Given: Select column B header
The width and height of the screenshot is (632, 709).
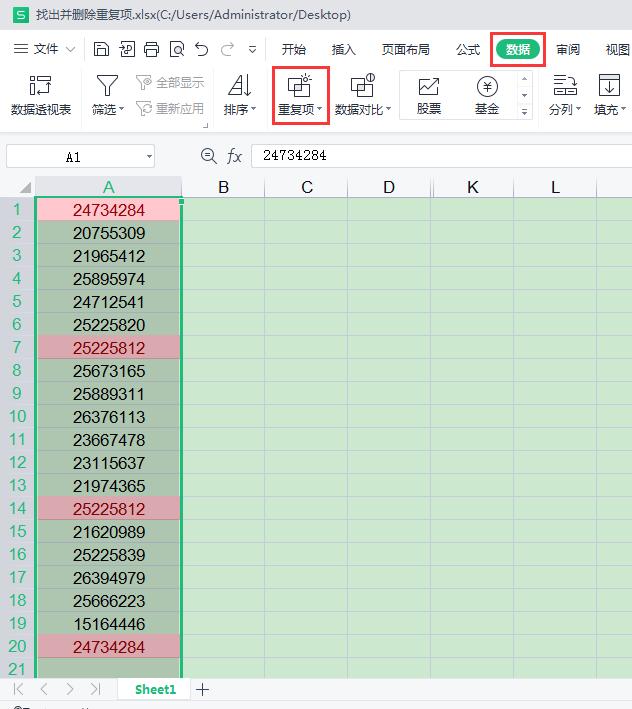Looking at the screenshot, I should coord(223,187).
